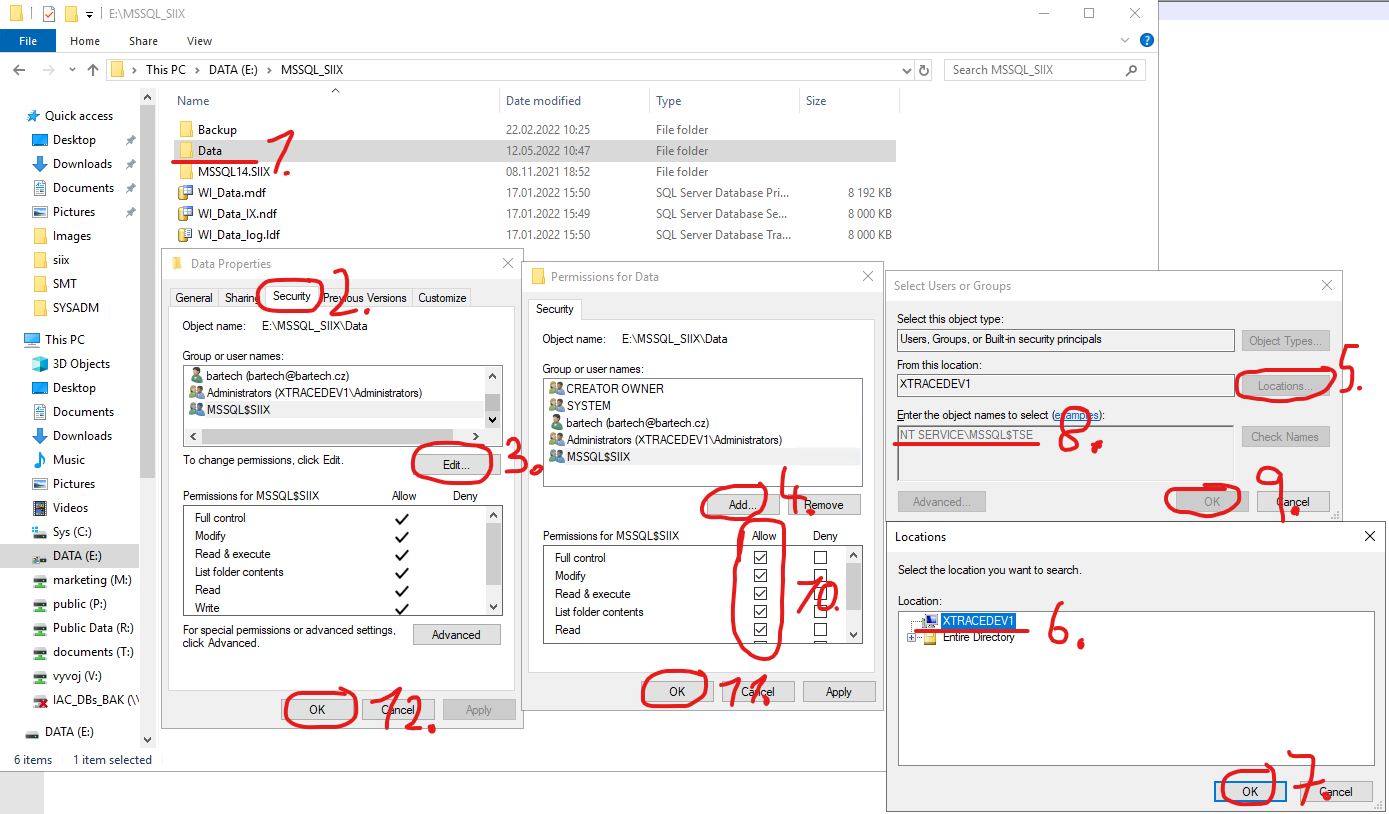Open the View ribbon tab
This screenshot has width=1389, height=814.
[198, 41]
